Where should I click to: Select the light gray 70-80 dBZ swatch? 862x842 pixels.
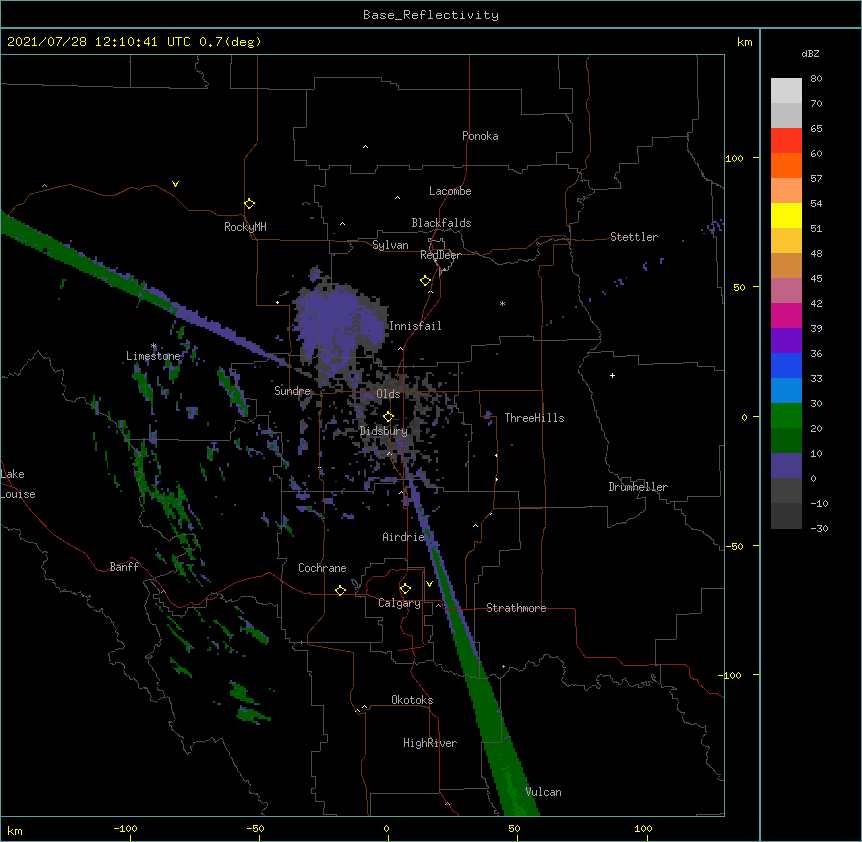point(786,90)
